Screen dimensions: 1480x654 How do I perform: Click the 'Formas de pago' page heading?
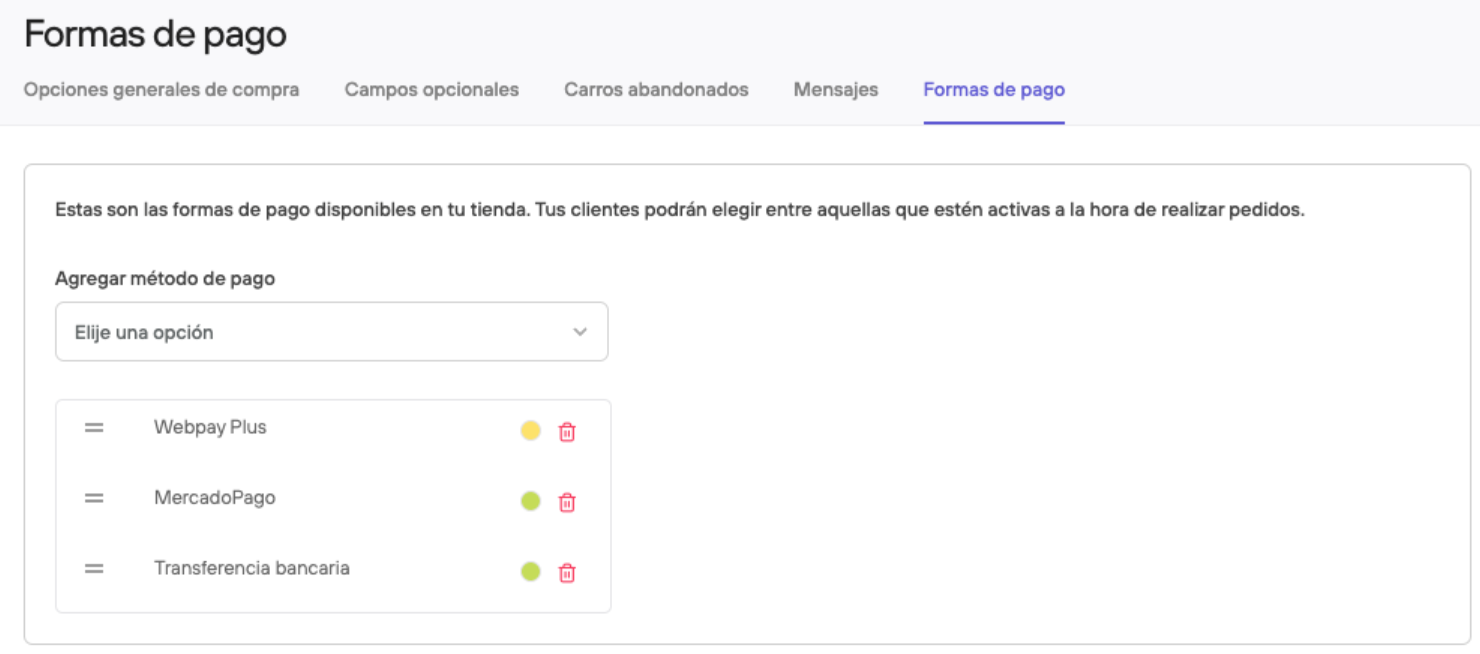click(155, 35)
